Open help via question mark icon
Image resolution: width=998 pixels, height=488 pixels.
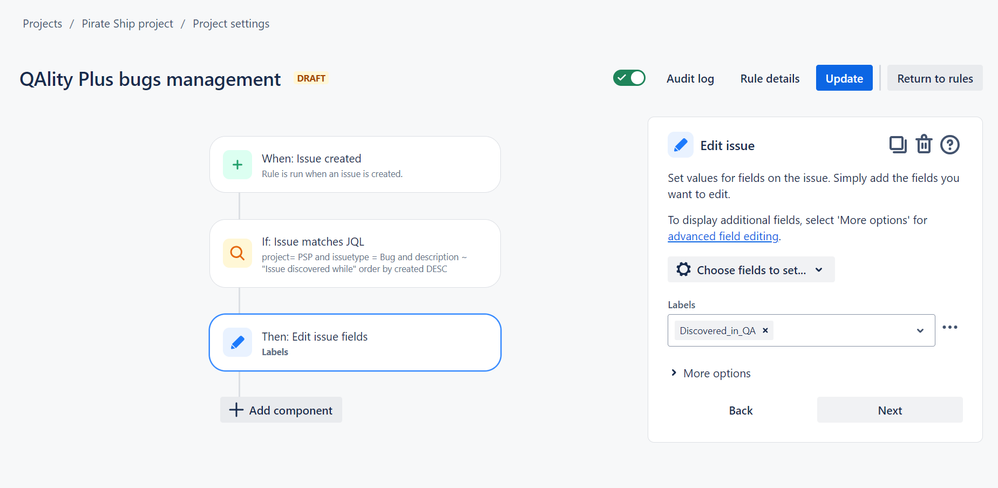click(x=950, y=145)
